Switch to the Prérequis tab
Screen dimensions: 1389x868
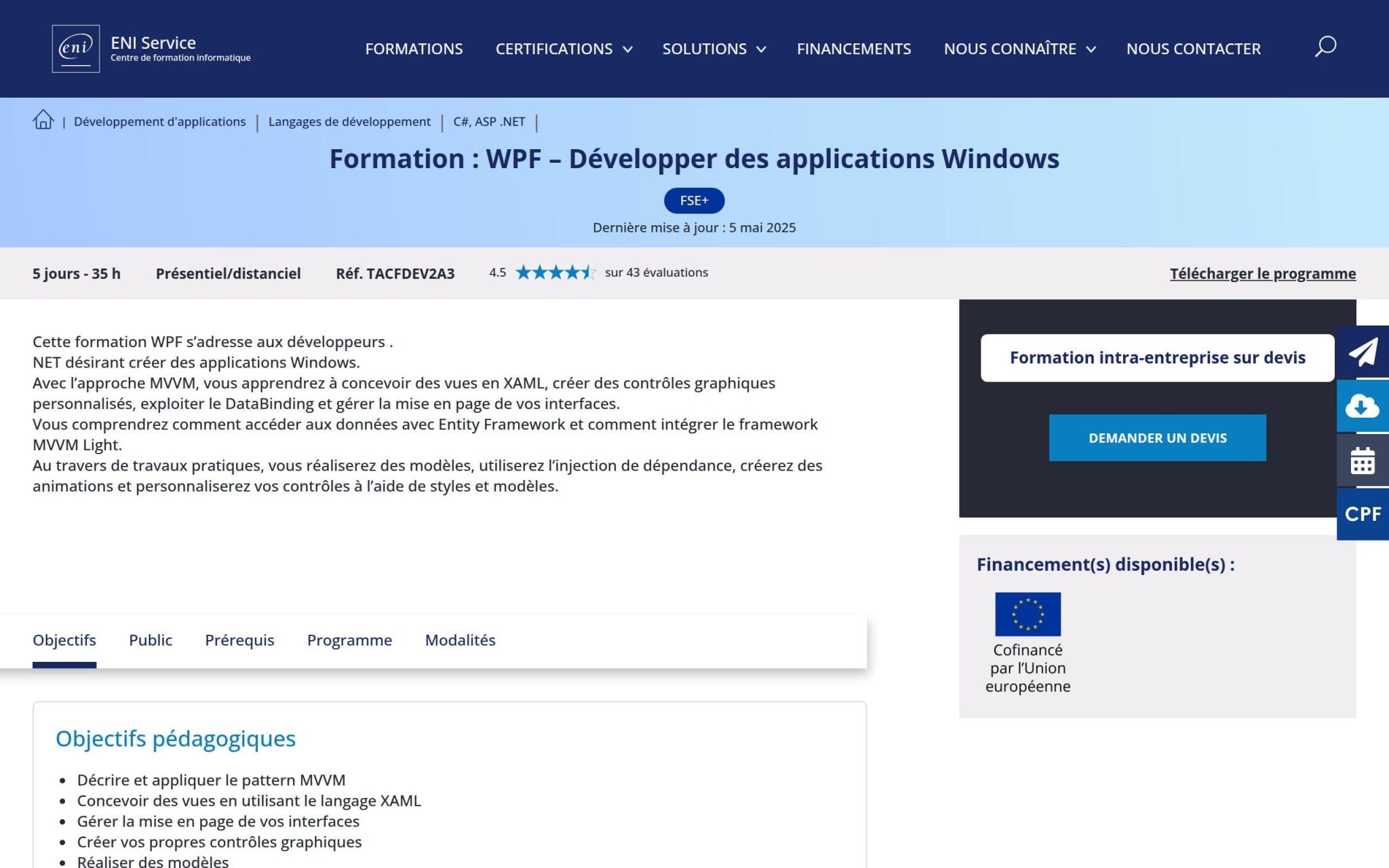[x=239, y=640]
